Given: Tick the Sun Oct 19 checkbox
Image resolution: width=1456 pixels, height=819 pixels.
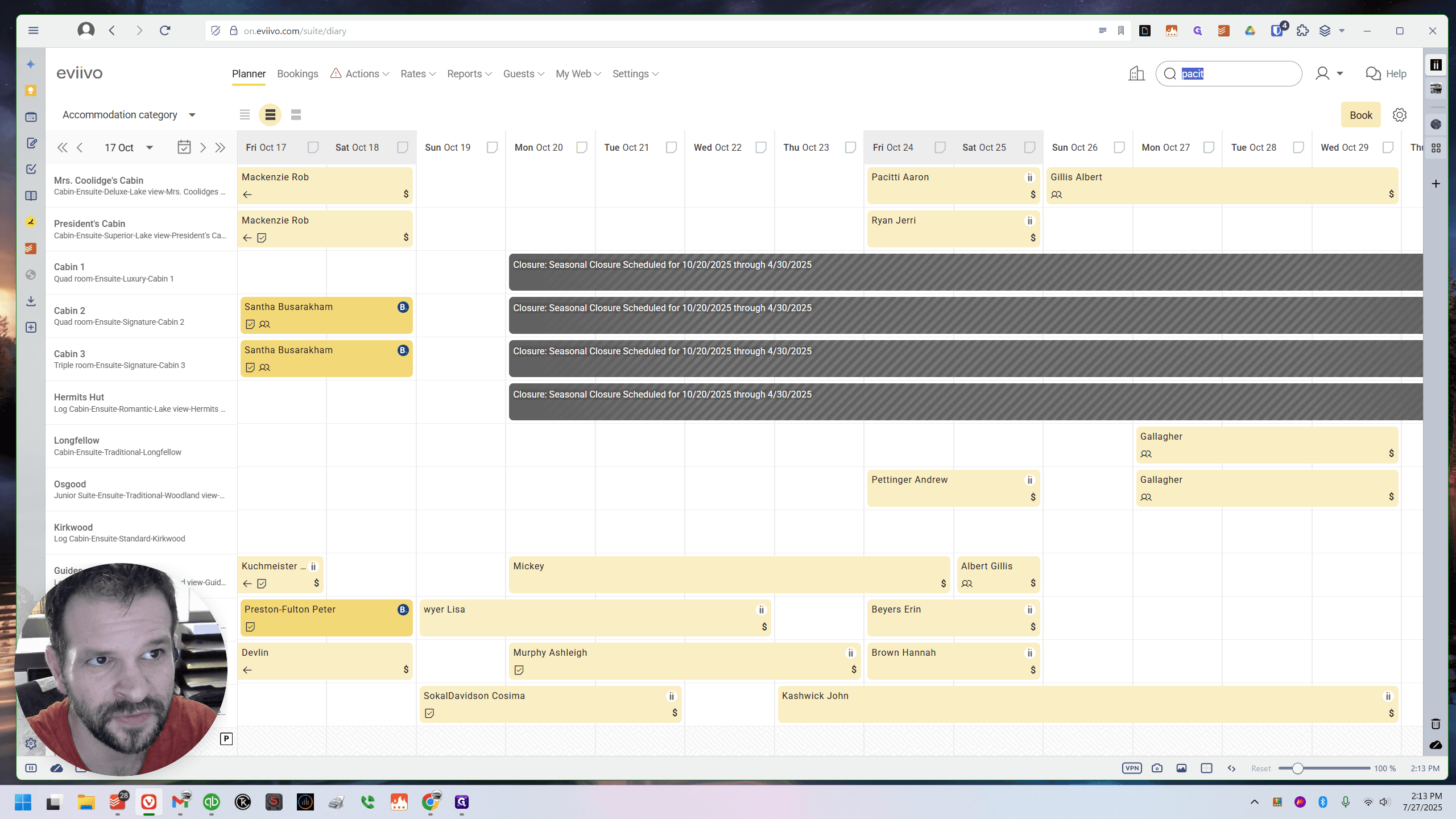Looking at the screenshot, I should (x=492, y=147).
